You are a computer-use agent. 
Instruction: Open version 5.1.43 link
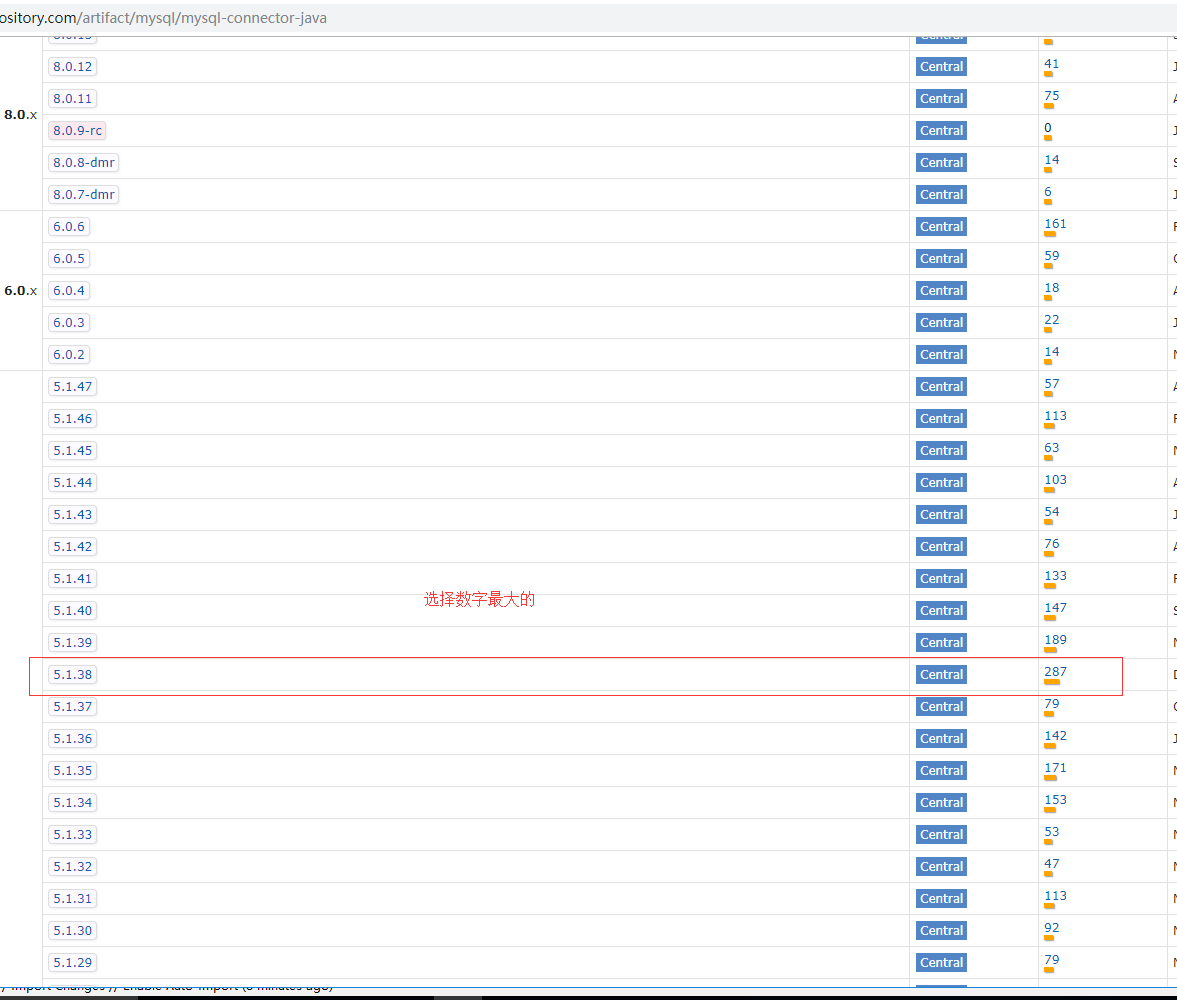click(x=73, y=515)
